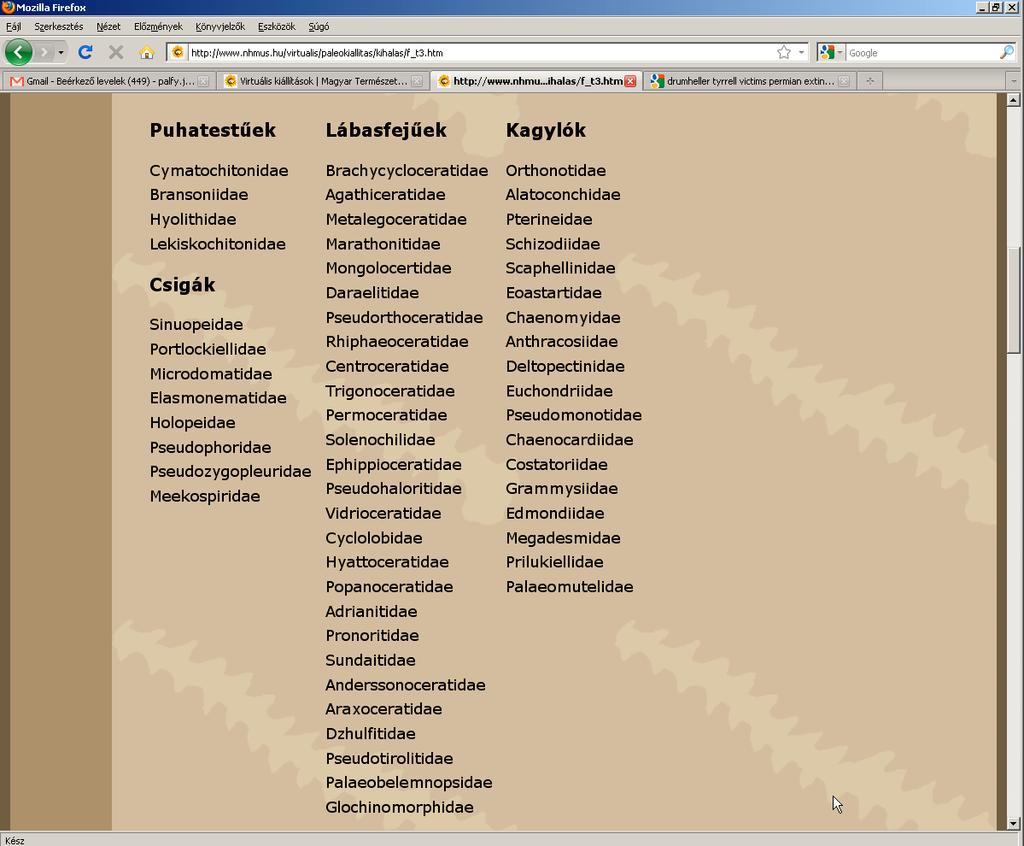
Task: Click the Lábasfejűek heading
Action: click(386, 130)
